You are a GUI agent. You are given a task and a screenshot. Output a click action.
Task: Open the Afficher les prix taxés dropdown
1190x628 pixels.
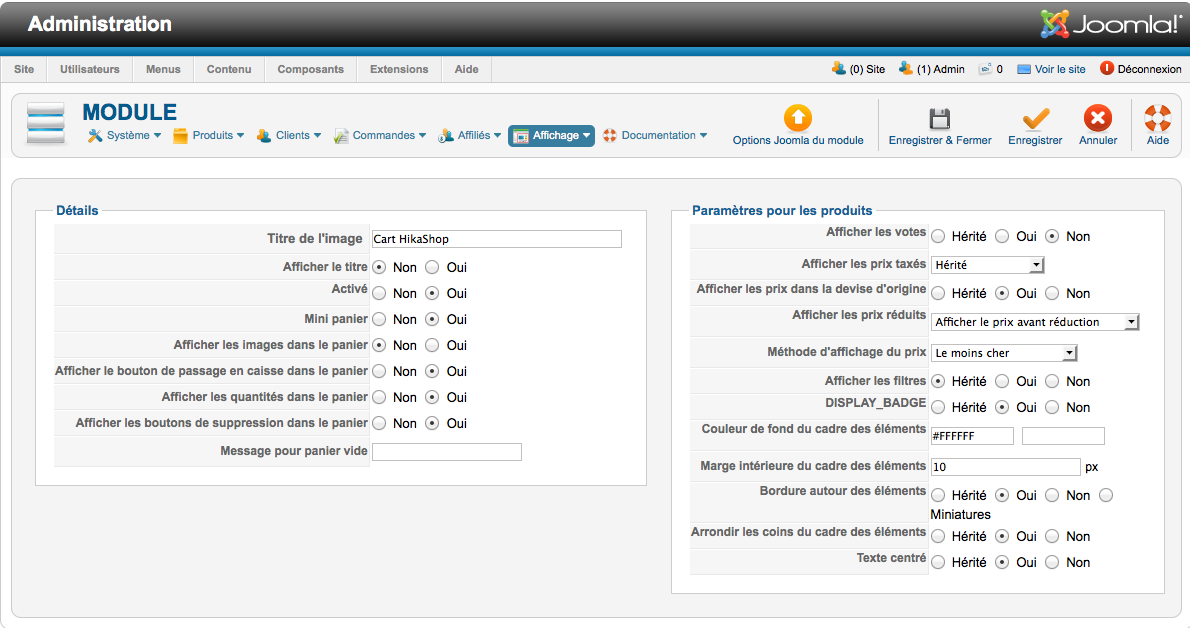[x=987, y=265]
